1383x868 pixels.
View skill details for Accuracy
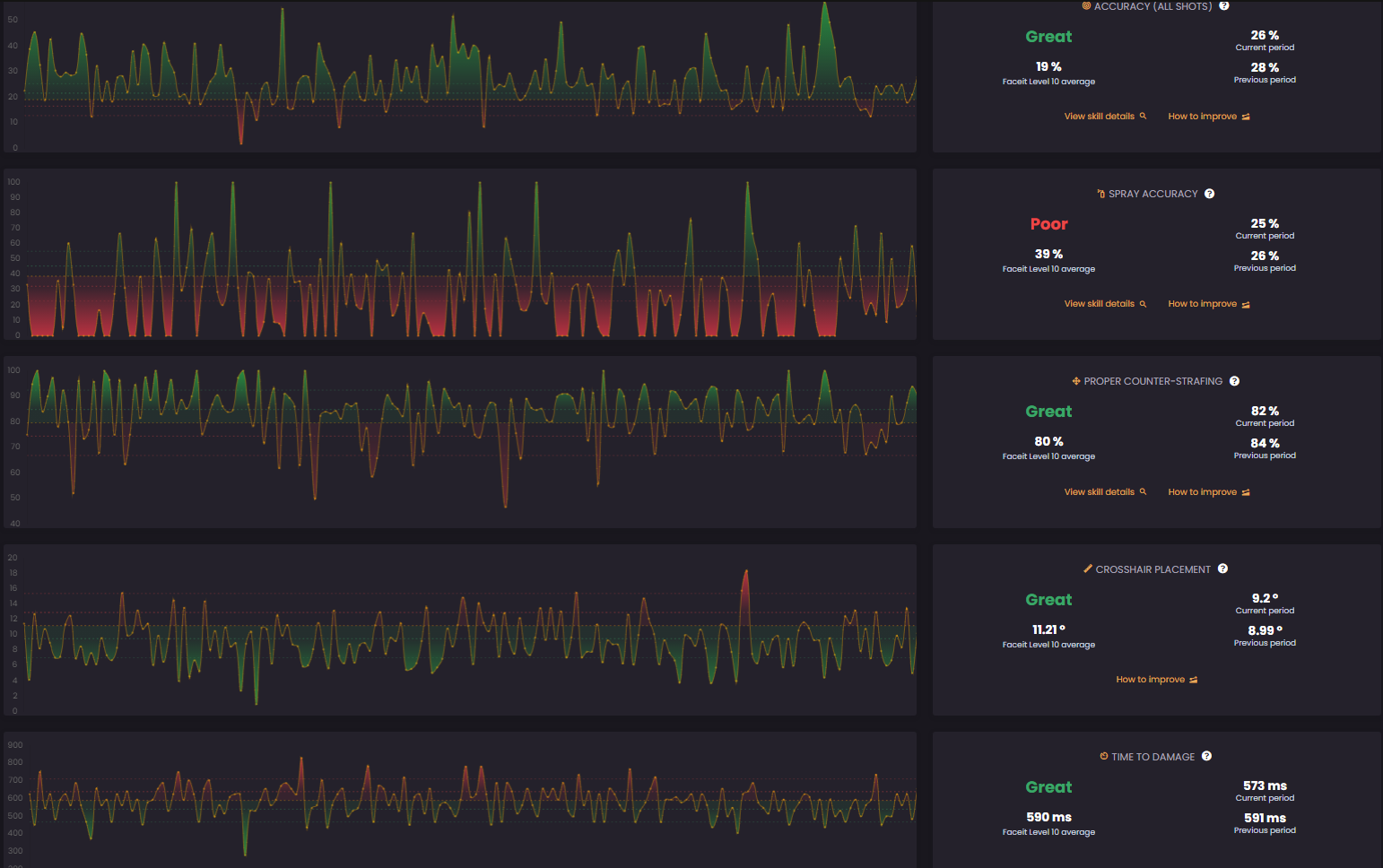coord(1105,117)
